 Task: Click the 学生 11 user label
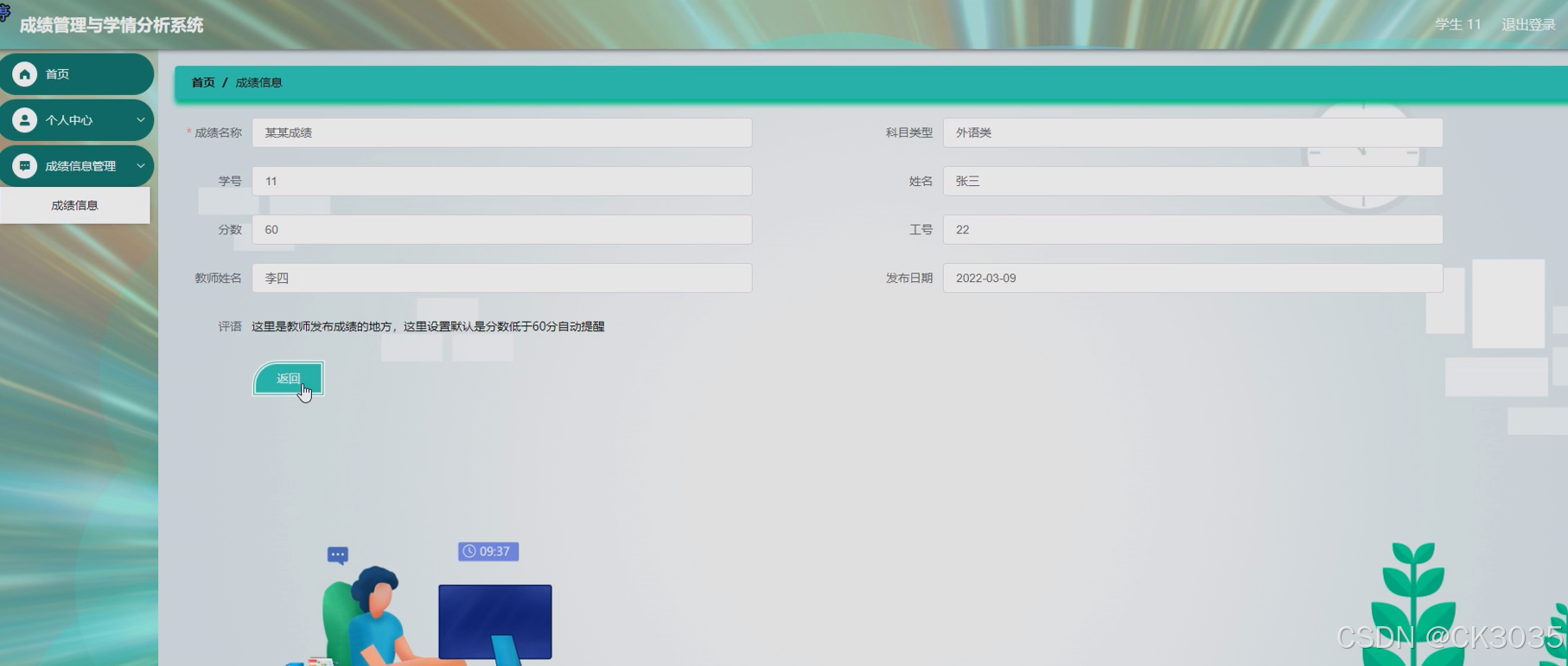(x=1458, y=25)
